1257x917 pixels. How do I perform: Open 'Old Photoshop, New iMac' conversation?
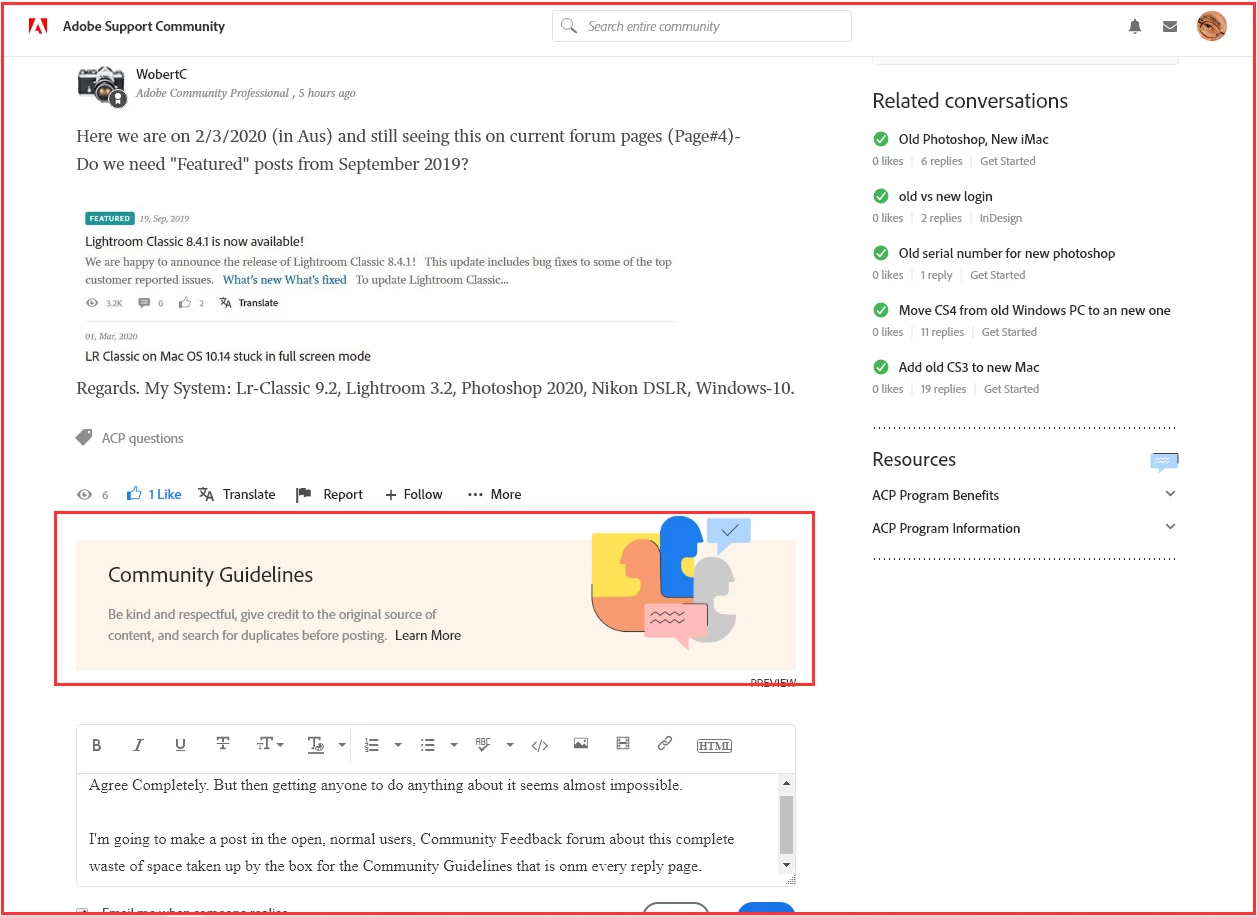click(x=973, y=139)
